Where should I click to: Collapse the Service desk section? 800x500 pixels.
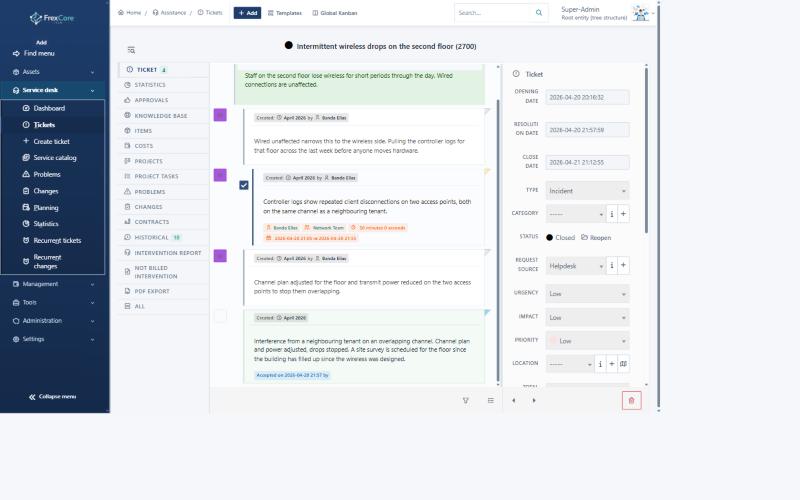[54, 90]
